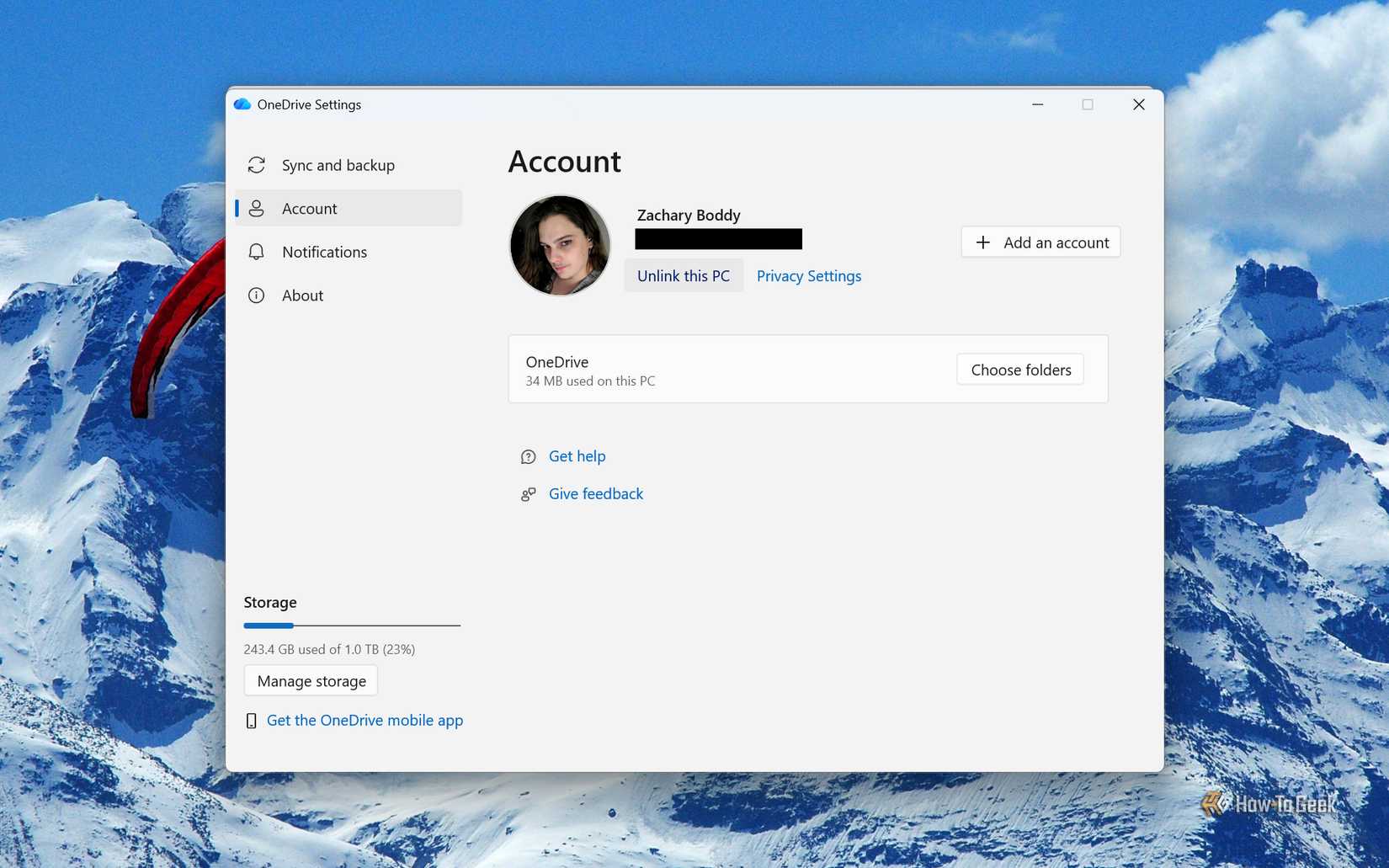
Task: Click the '243.4 GB used of 1.0 TB' text
Action: 329,649
